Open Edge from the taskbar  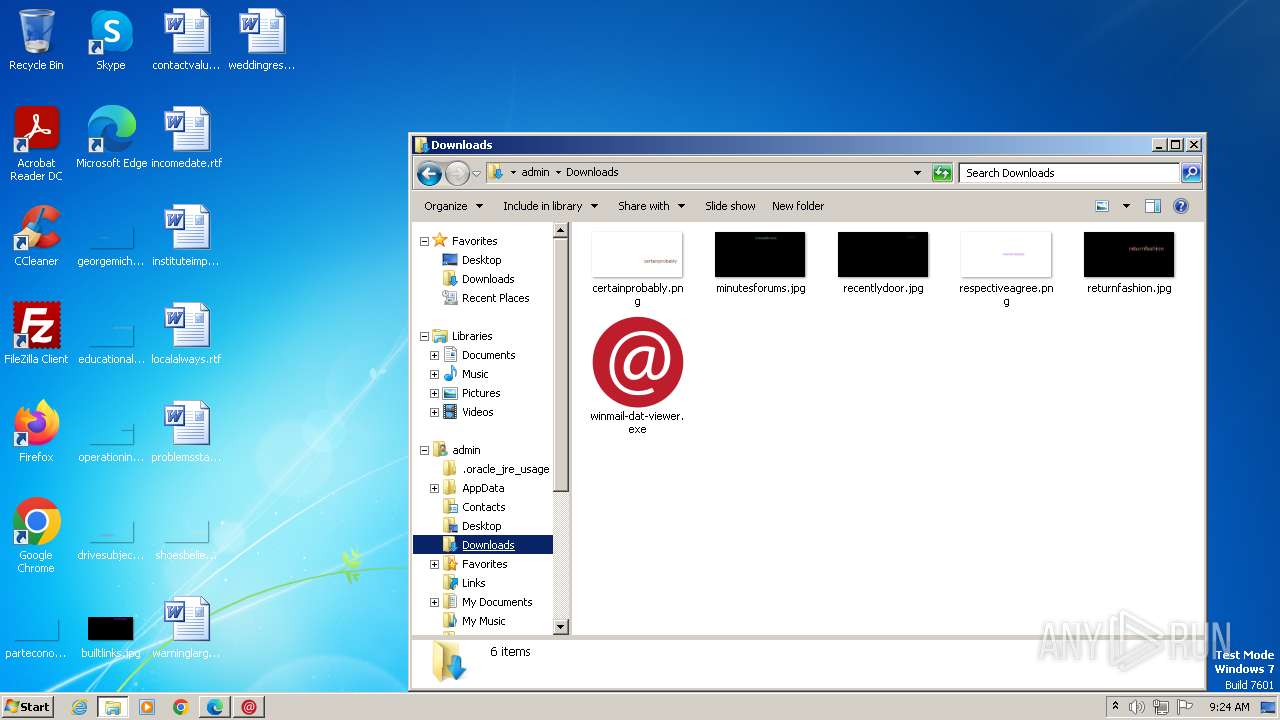tap(215, 707)
